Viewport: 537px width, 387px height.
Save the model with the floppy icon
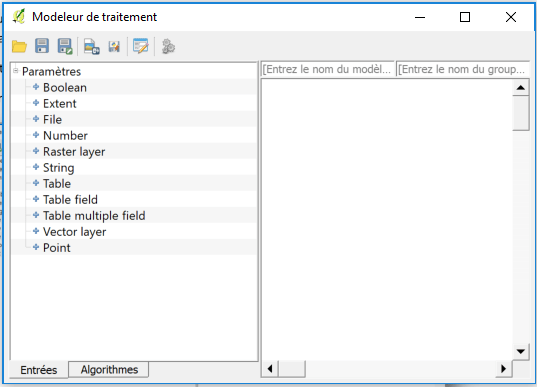(42, 46)
